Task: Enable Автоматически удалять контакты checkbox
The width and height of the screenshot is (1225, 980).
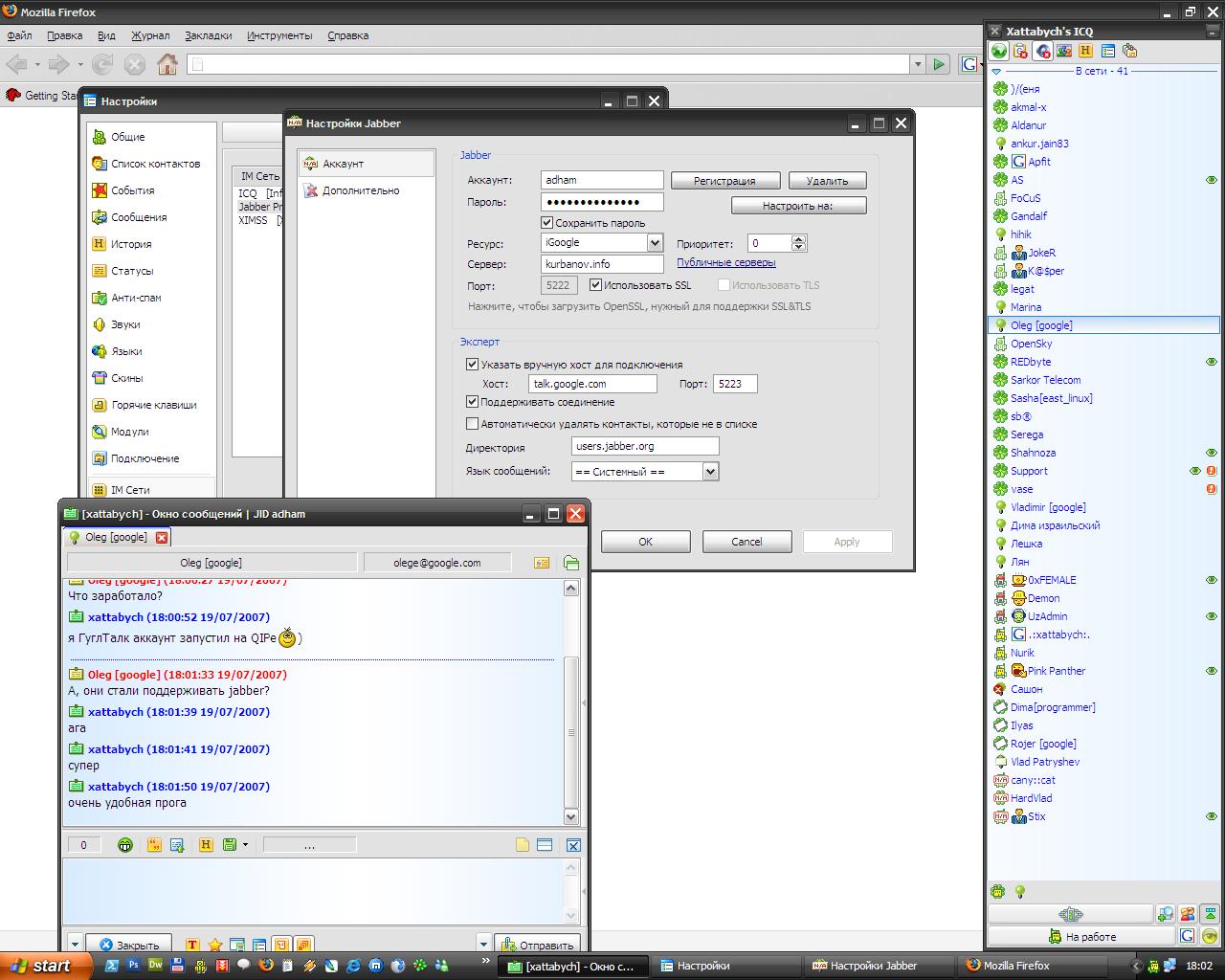Action: pyautogui.click(x=472, y=424)
